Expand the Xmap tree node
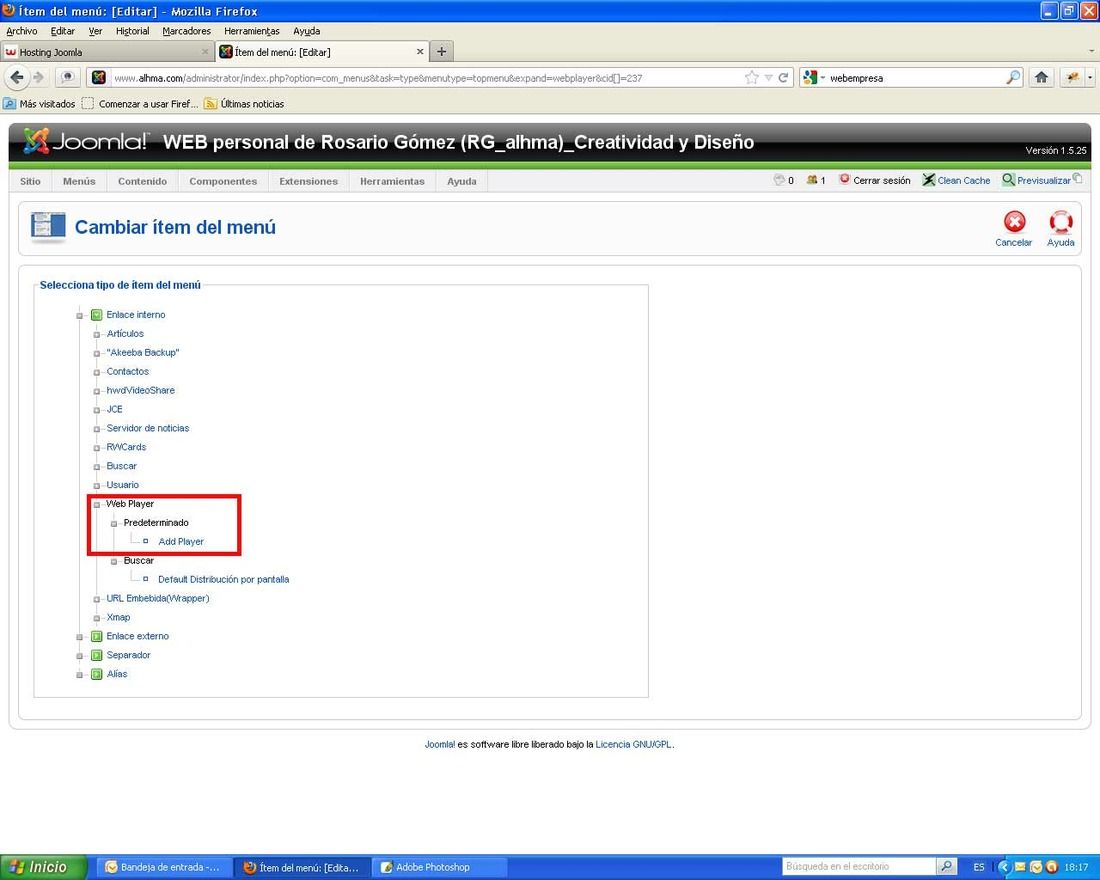 [x=97, y=618]
